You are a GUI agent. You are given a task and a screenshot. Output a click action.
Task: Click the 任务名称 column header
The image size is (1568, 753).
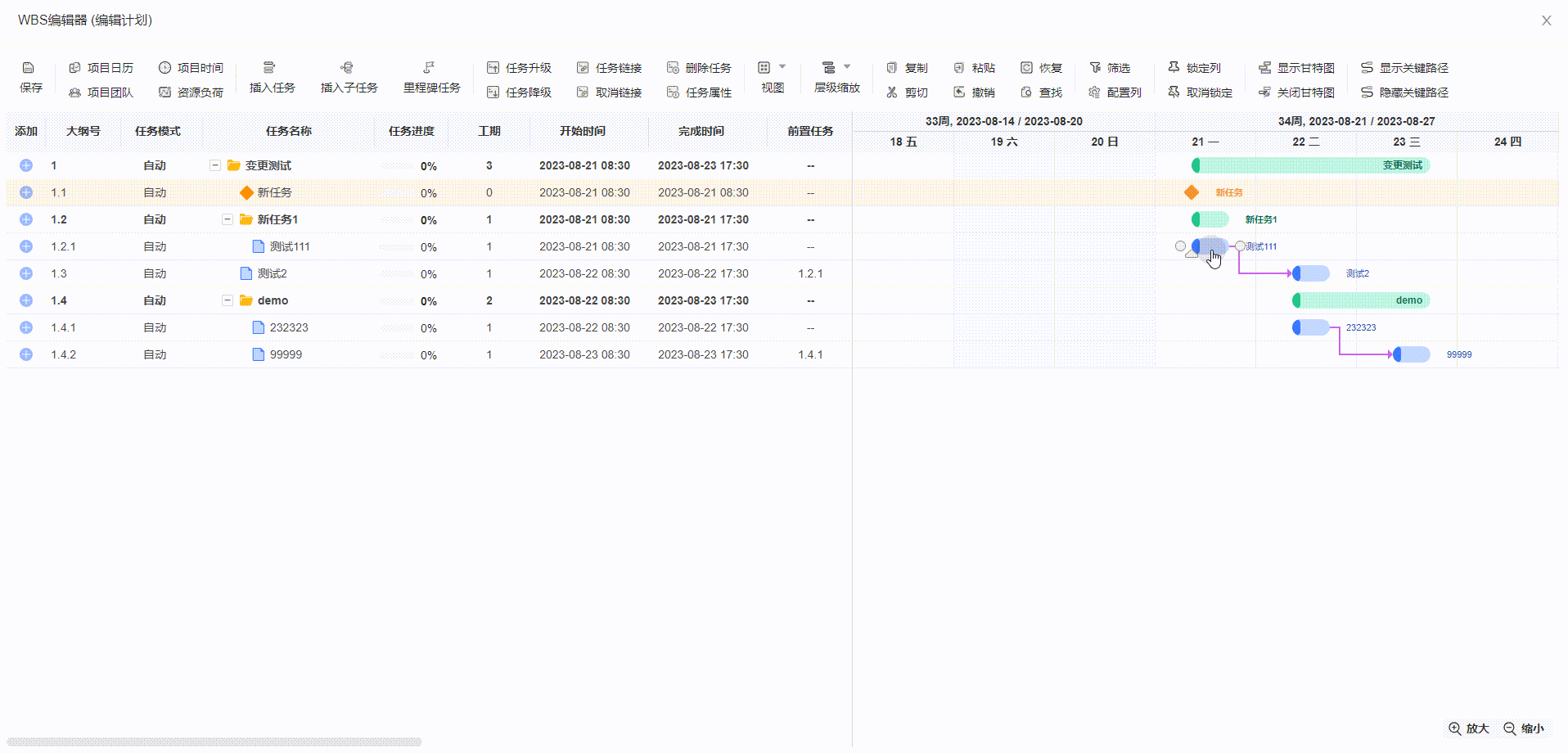(288, 131)
